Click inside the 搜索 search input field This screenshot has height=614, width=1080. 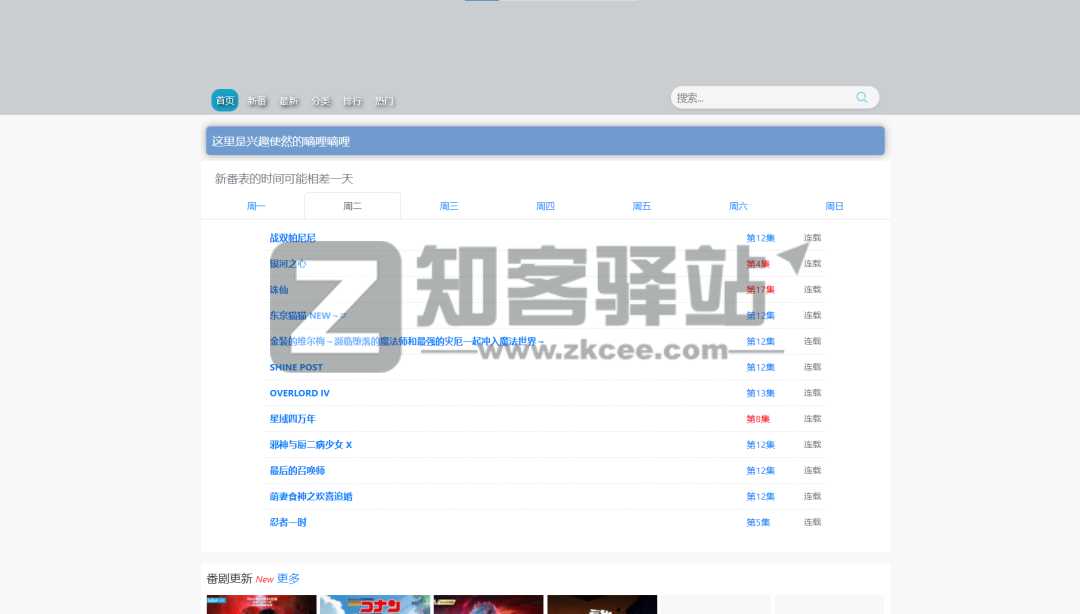[x=760, y=97]
